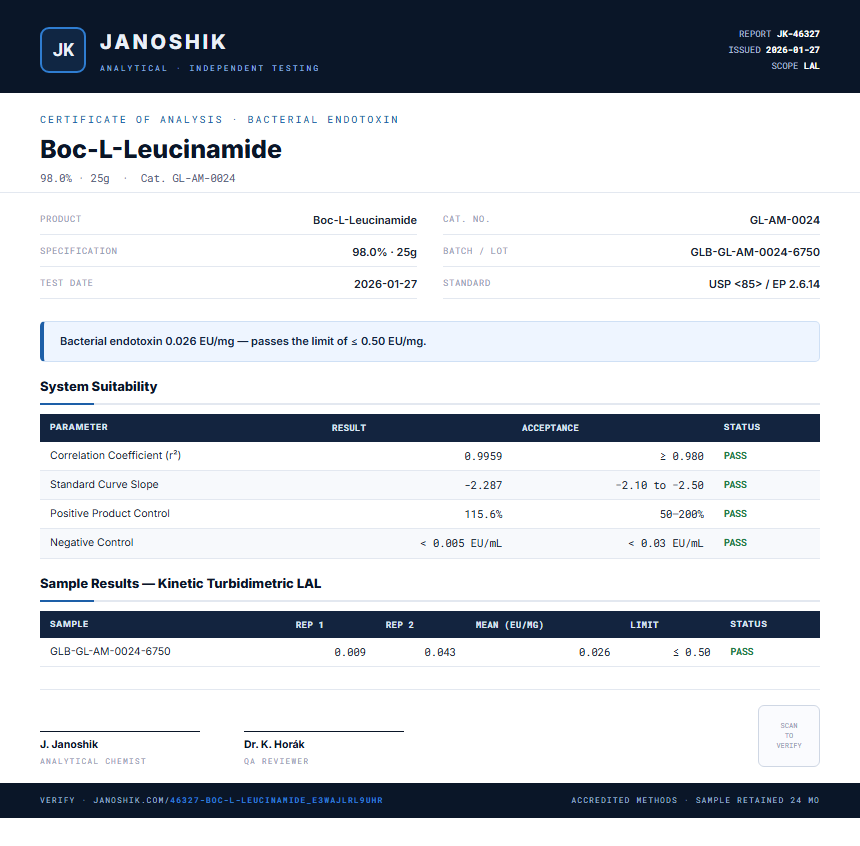Click the Correlation Coefficient (r²) row label

[x=115, y=455]
